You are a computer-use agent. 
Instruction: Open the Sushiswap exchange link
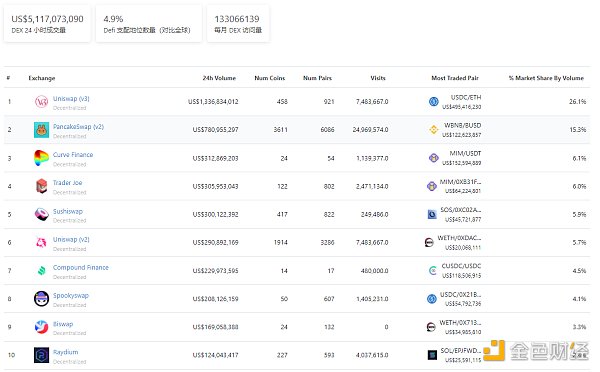click(67, 211)
